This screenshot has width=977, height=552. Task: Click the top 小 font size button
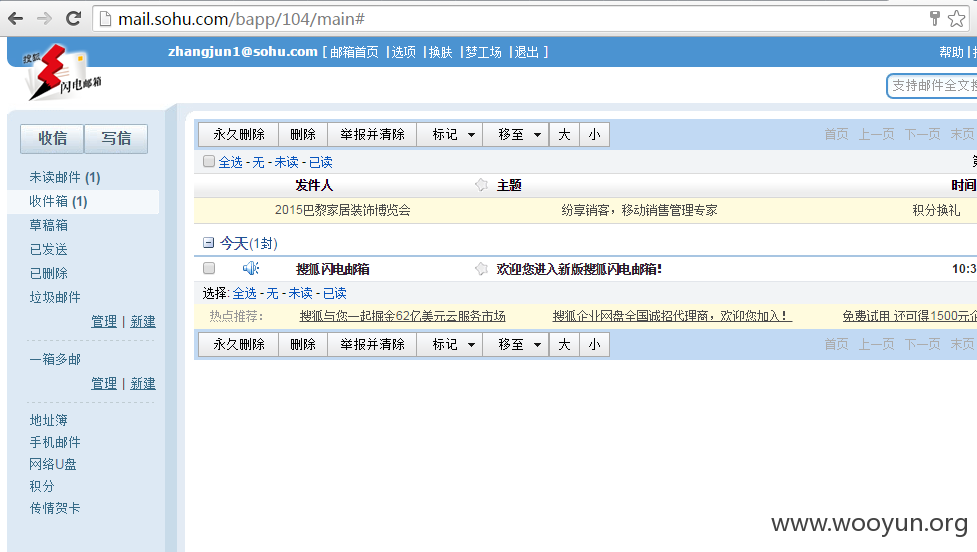coord(594,135)
